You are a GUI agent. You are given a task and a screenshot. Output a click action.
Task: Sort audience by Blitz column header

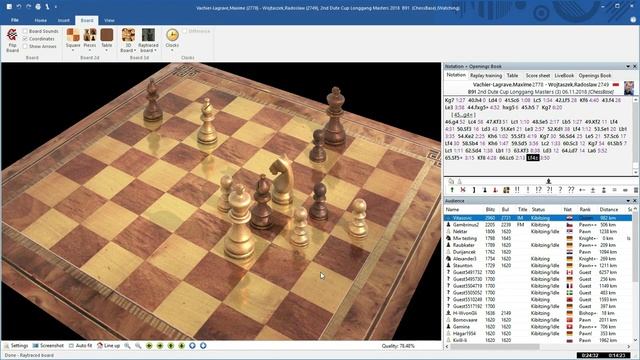490,209
